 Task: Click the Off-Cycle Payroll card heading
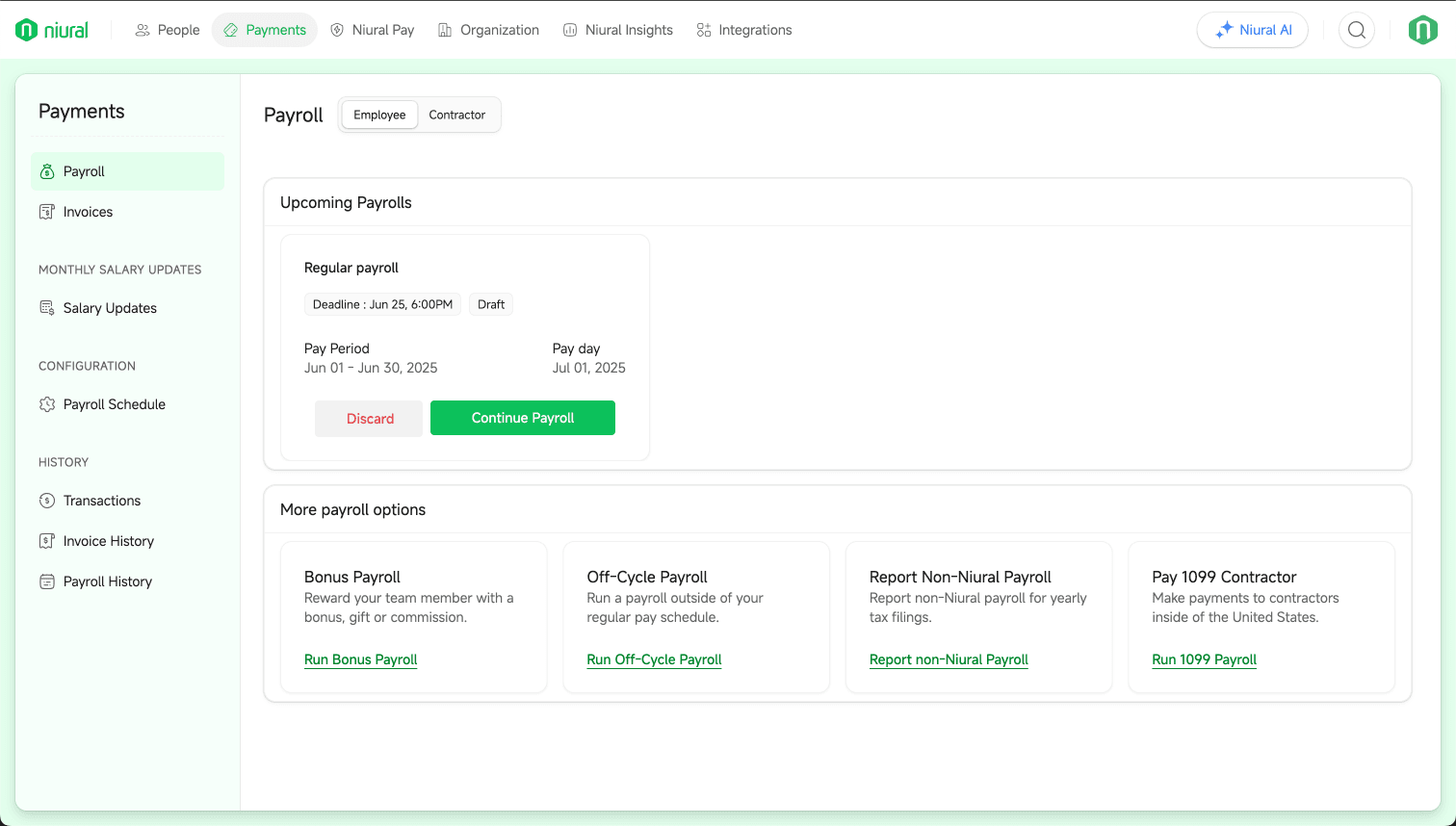coord(647,577)
